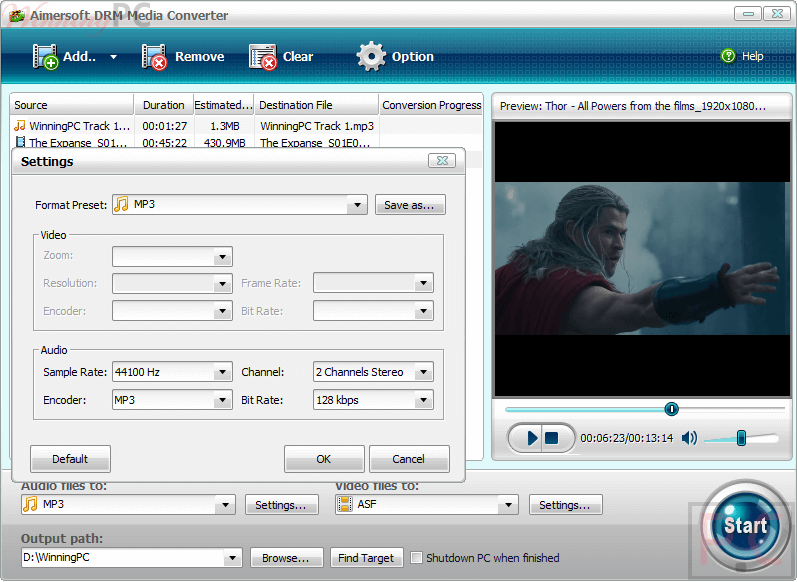Open Settings for video files
This screenshot has width=797, height=582.
point(565,505)
